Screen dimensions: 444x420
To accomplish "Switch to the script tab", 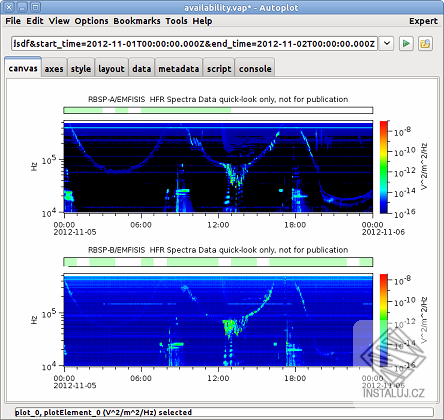I will point(219,69).
